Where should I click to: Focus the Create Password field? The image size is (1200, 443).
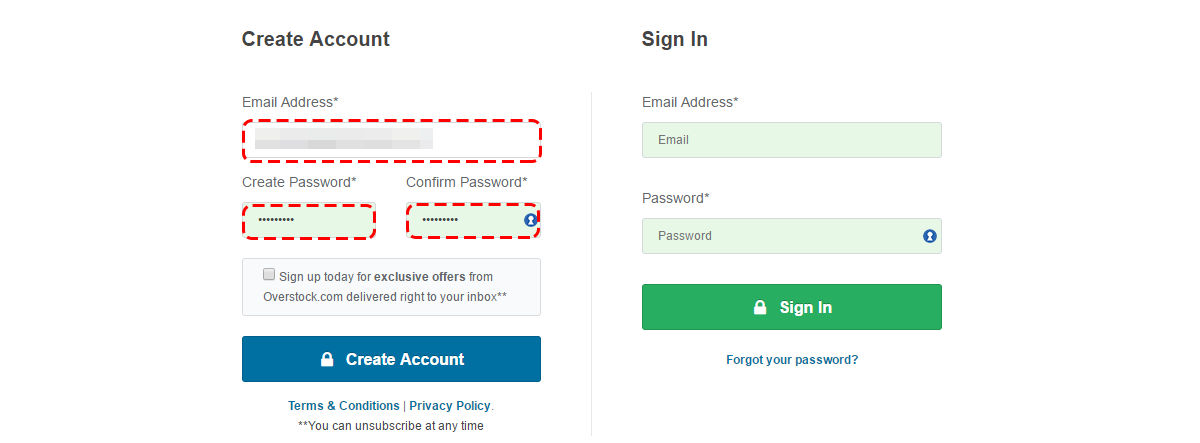pyautogui.click(x=309, y=220)
